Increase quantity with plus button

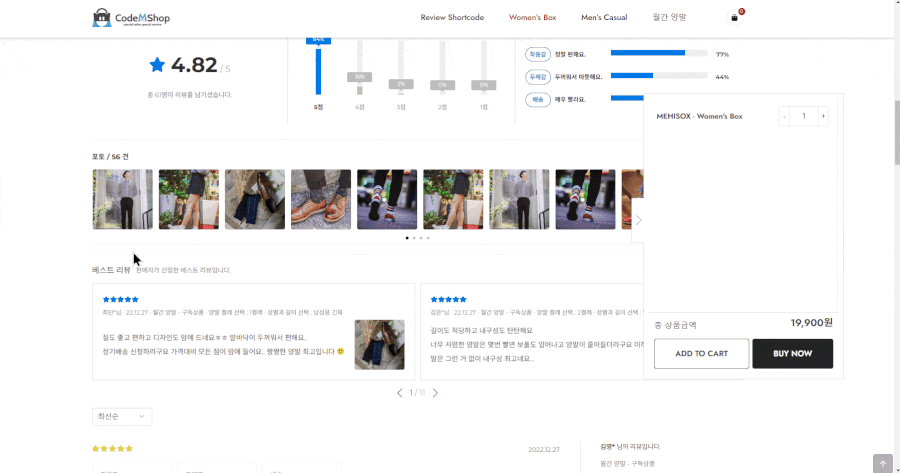click(x=823, y=116)
